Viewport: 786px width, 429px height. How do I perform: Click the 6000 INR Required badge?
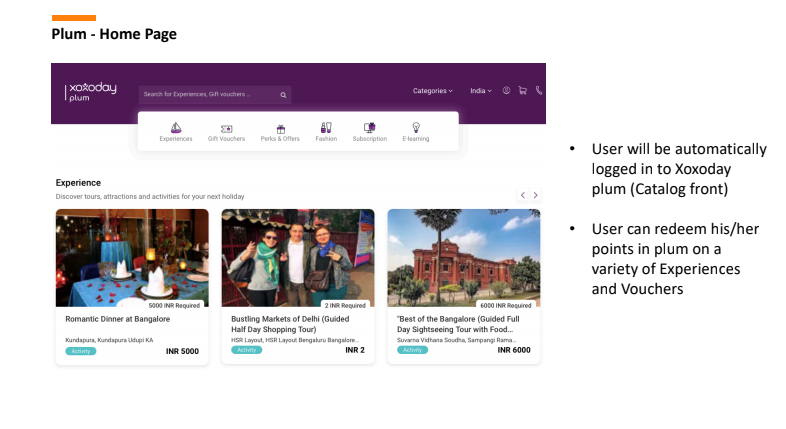coord(506,305)
